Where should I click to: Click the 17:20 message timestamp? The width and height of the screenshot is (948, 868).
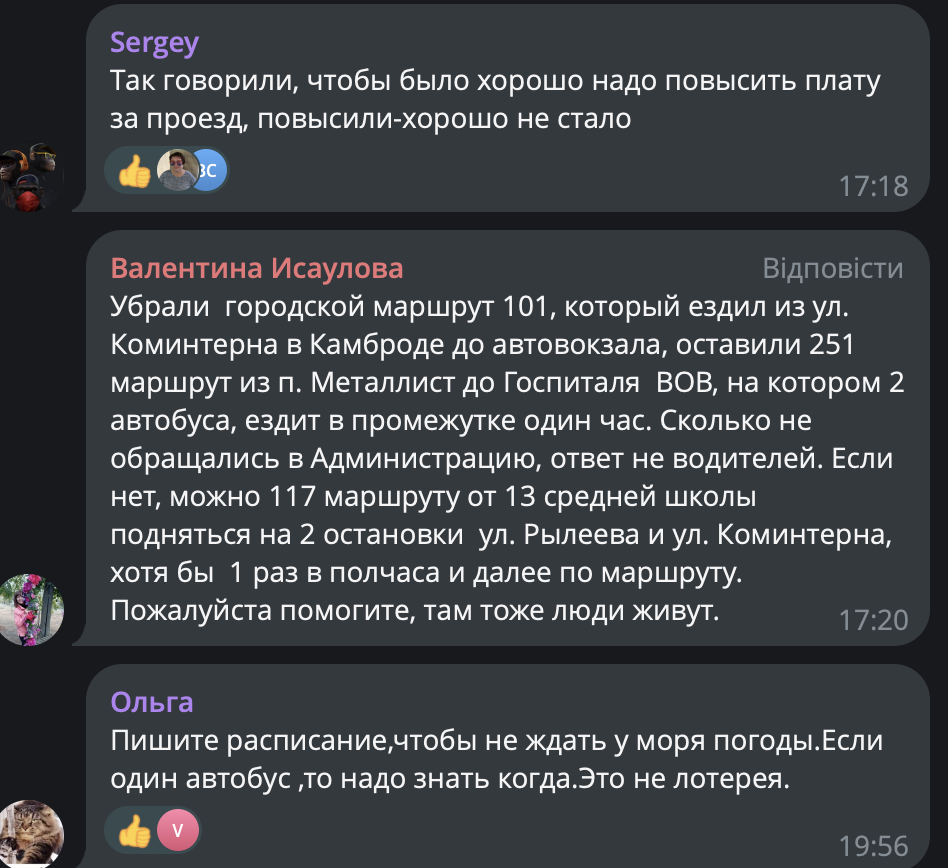pyautogui.click(x=873, y=620)
